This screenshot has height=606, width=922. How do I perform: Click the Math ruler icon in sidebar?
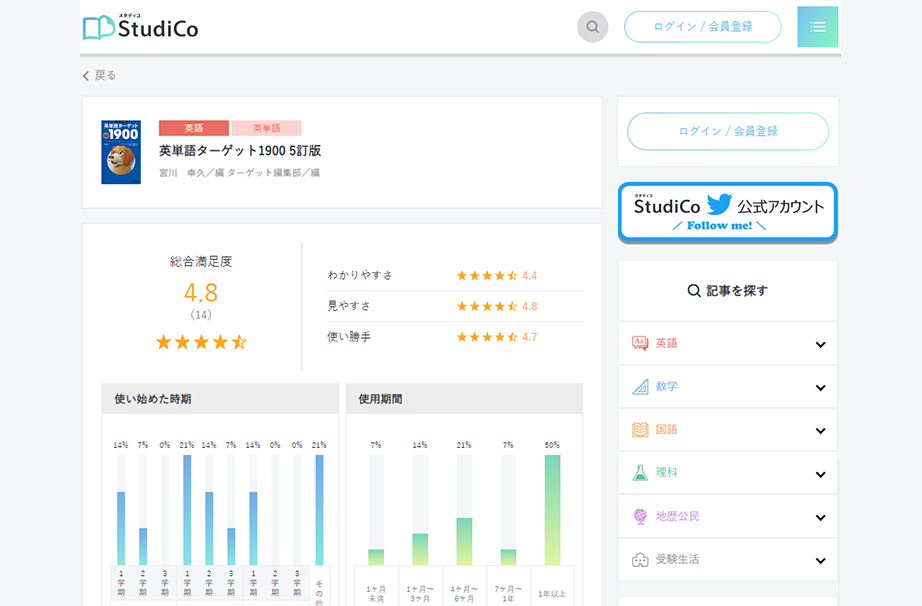tap(640, 386)
